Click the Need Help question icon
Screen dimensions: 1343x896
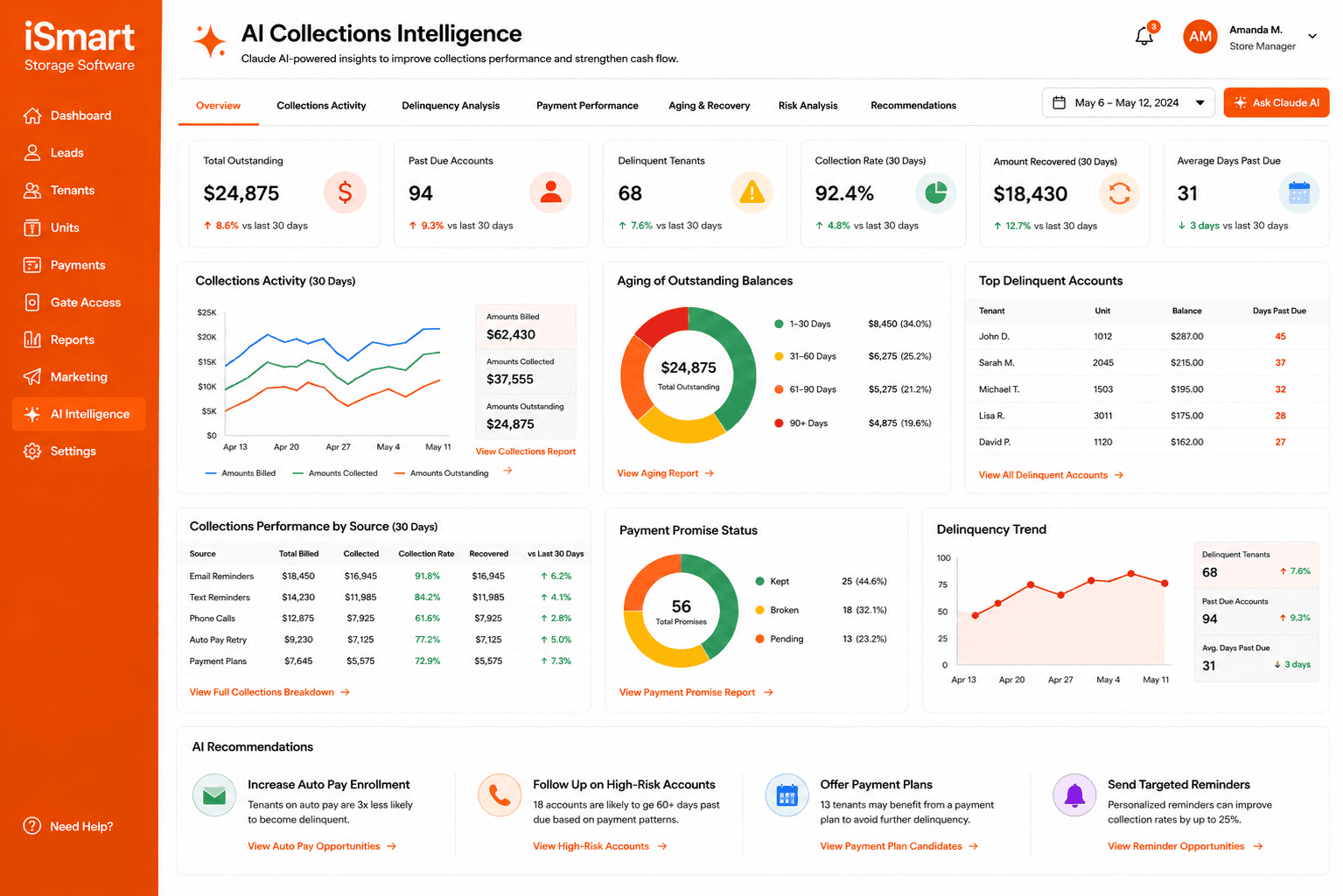pyautogui.click(x=32, y=826)
